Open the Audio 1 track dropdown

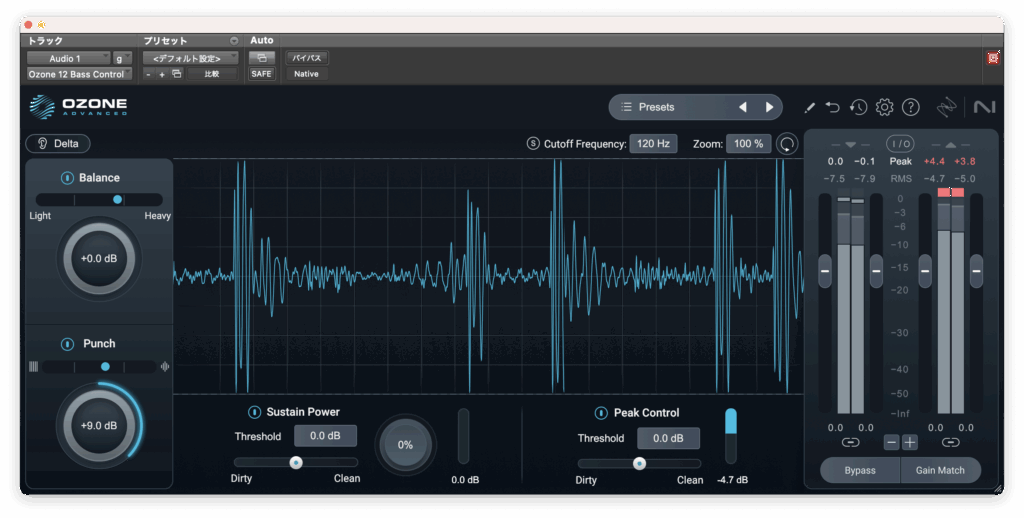(68, 58)
